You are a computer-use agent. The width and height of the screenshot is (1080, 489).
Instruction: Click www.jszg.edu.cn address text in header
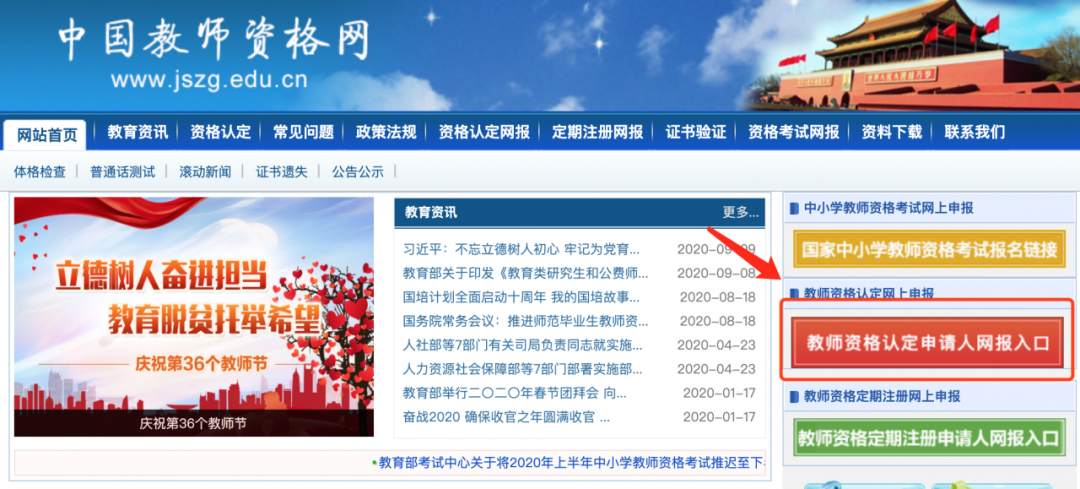click(209, 81)
